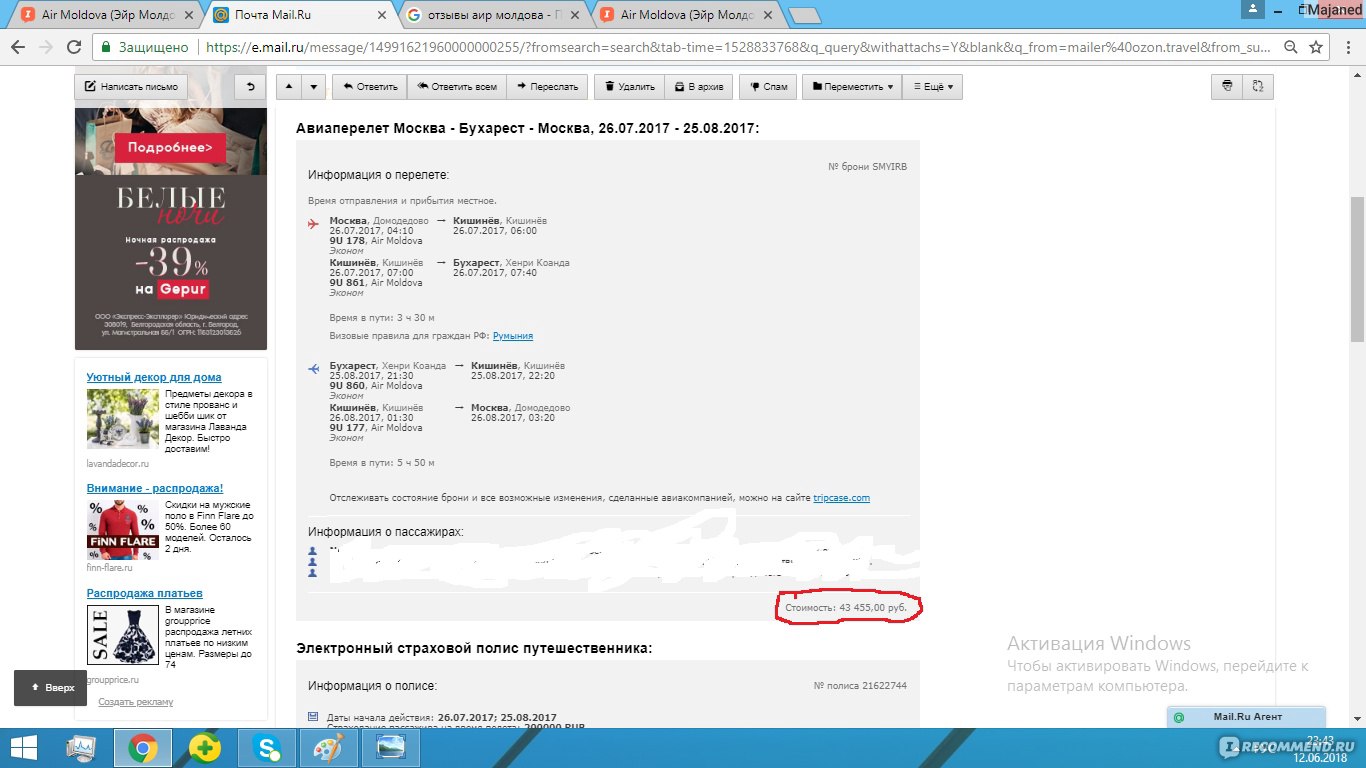
Task: Click Стоимость: 43 455,00 руб. text
Action: (x=848, y=606)
